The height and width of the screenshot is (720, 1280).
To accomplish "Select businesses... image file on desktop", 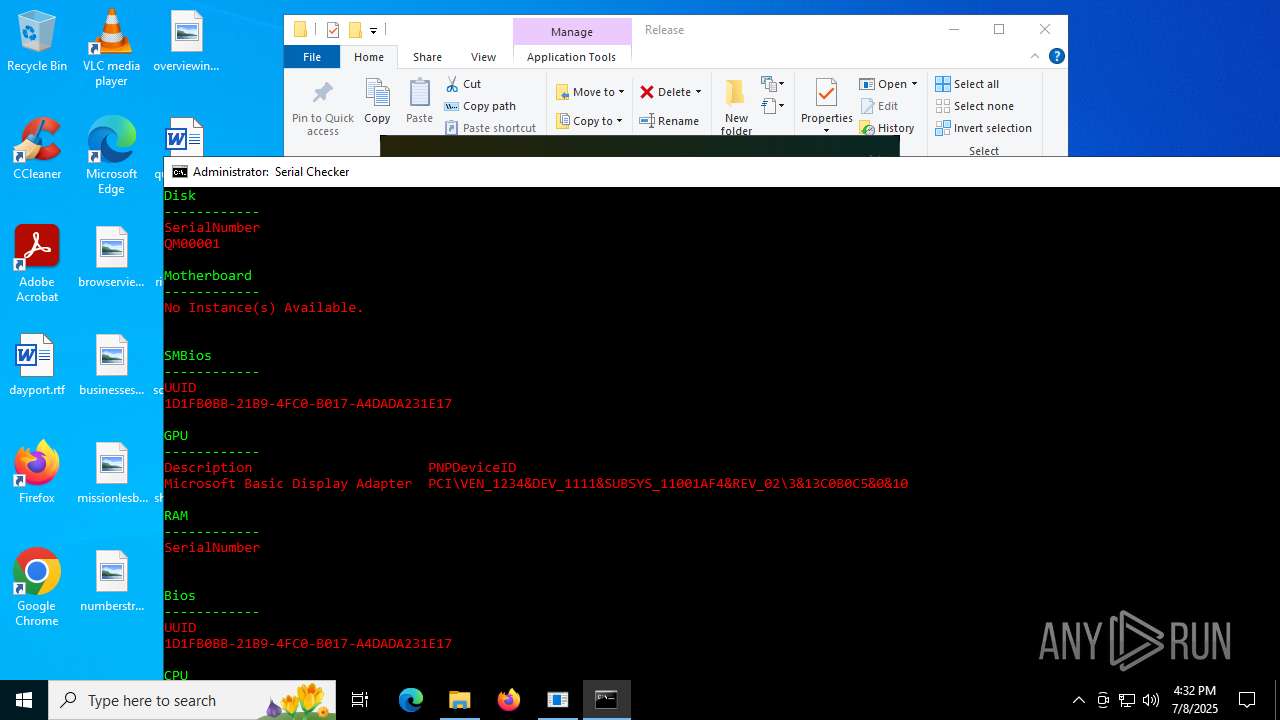I will (x=111, y=365).
